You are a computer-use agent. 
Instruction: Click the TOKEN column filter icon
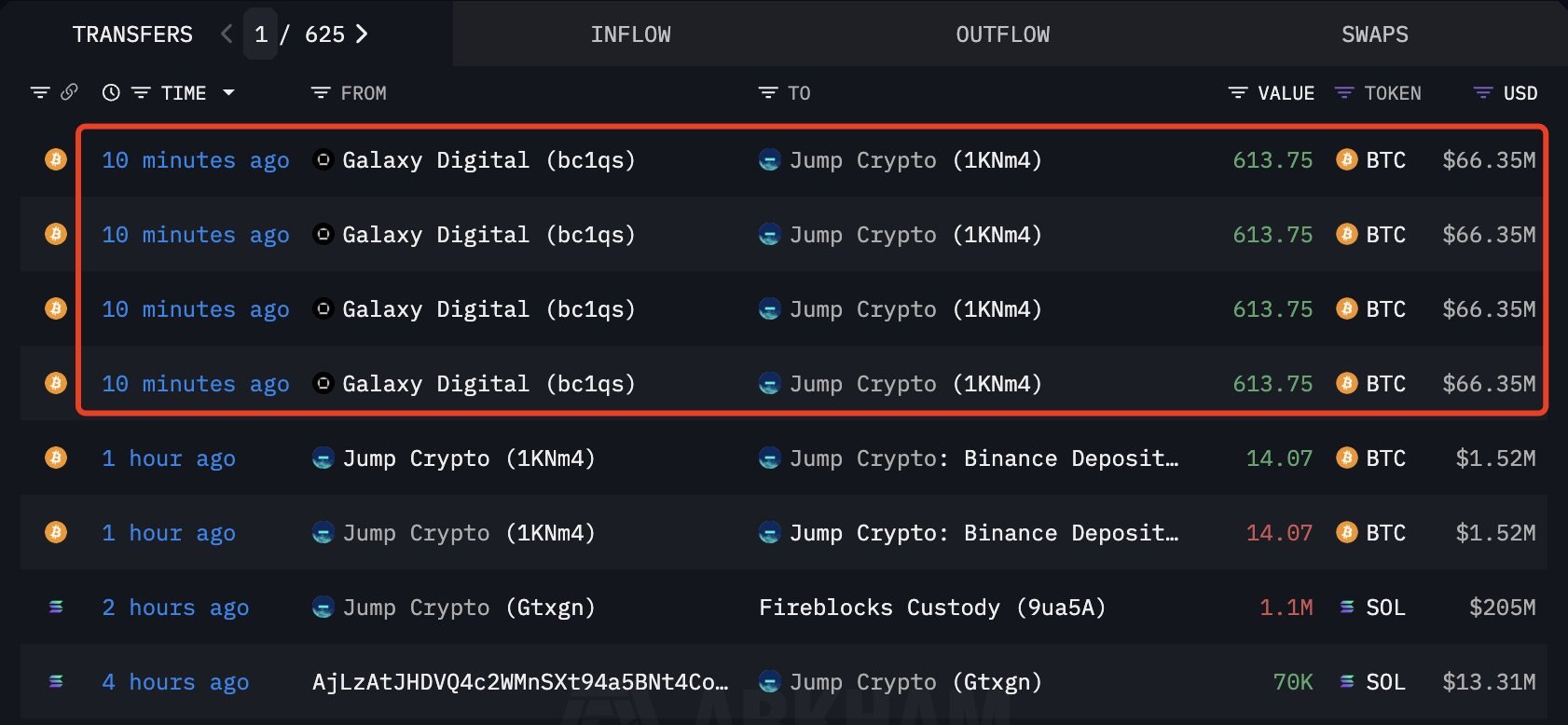(1344, 93)
